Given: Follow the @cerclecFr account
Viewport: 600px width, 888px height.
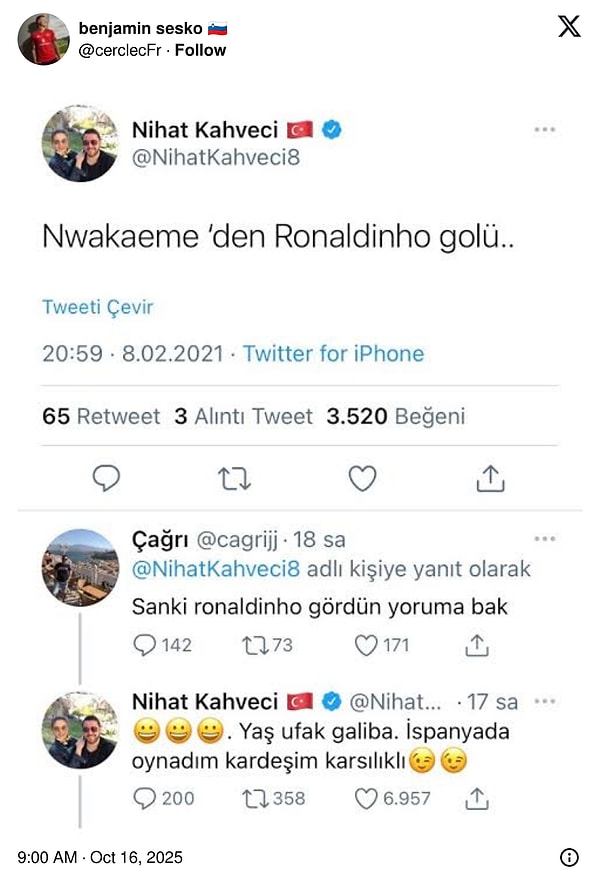Looking at the screenshot, I should pos(200,49).
